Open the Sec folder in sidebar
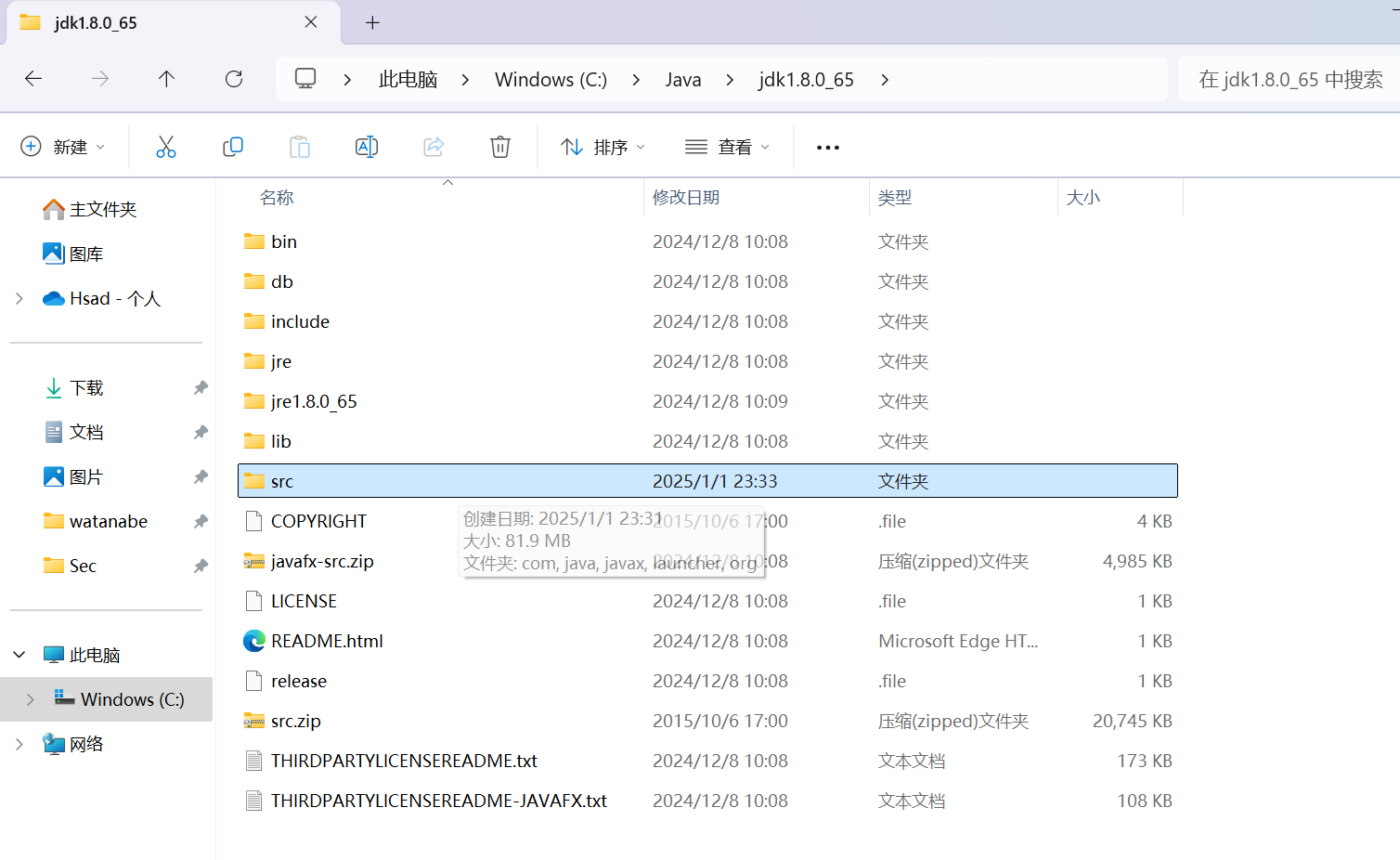 pos(83,566)
